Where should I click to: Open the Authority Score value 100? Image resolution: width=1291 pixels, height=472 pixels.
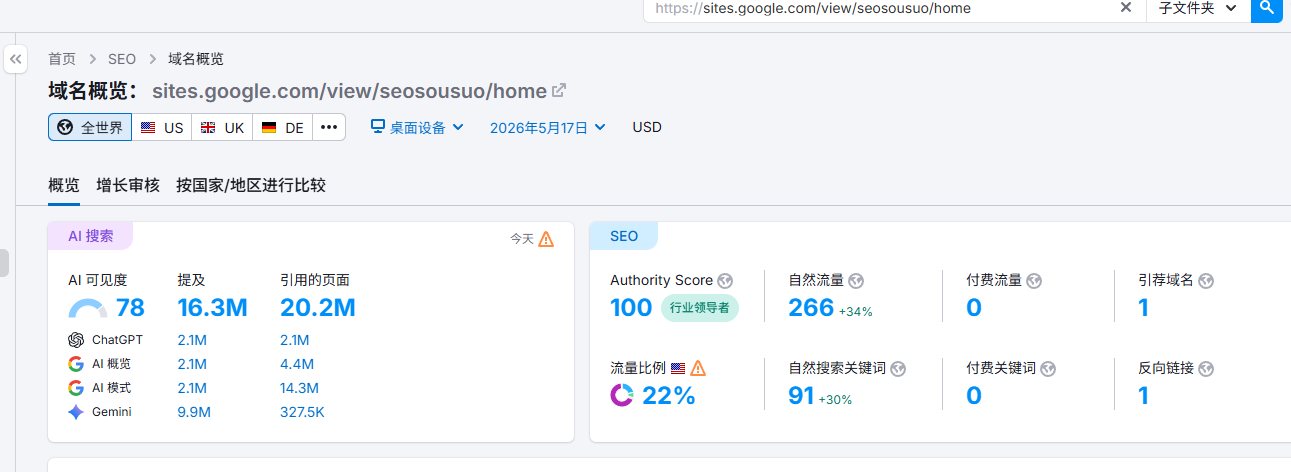631,307
